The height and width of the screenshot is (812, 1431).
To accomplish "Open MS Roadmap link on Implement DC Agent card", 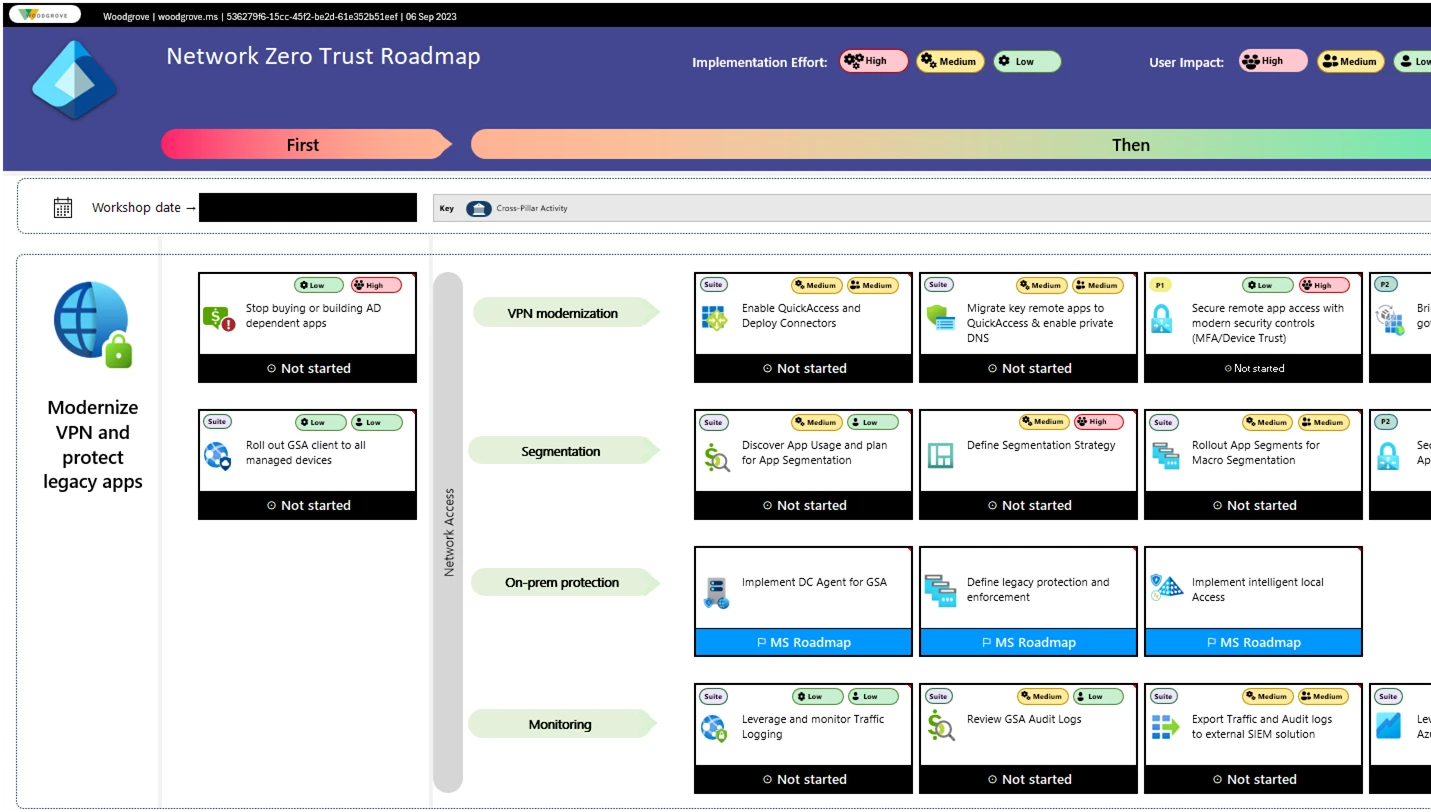I will click(x=803, y=642).
